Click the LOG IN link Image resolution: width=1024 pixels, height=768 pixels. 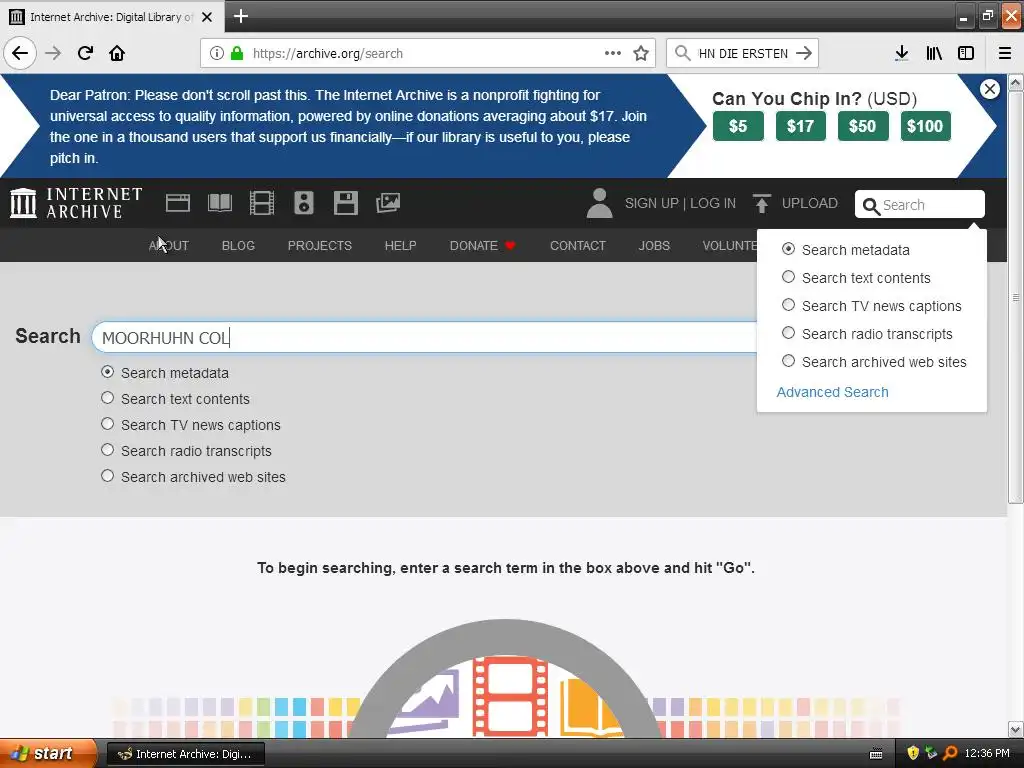(x=712, y=203)
